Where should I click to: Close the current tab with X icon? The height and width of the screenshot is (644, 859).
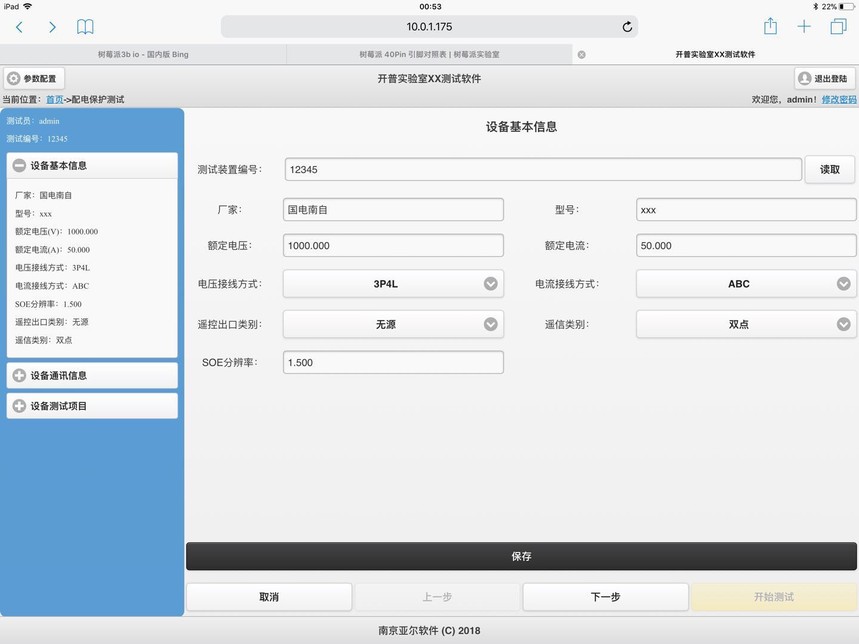point(582,55)
